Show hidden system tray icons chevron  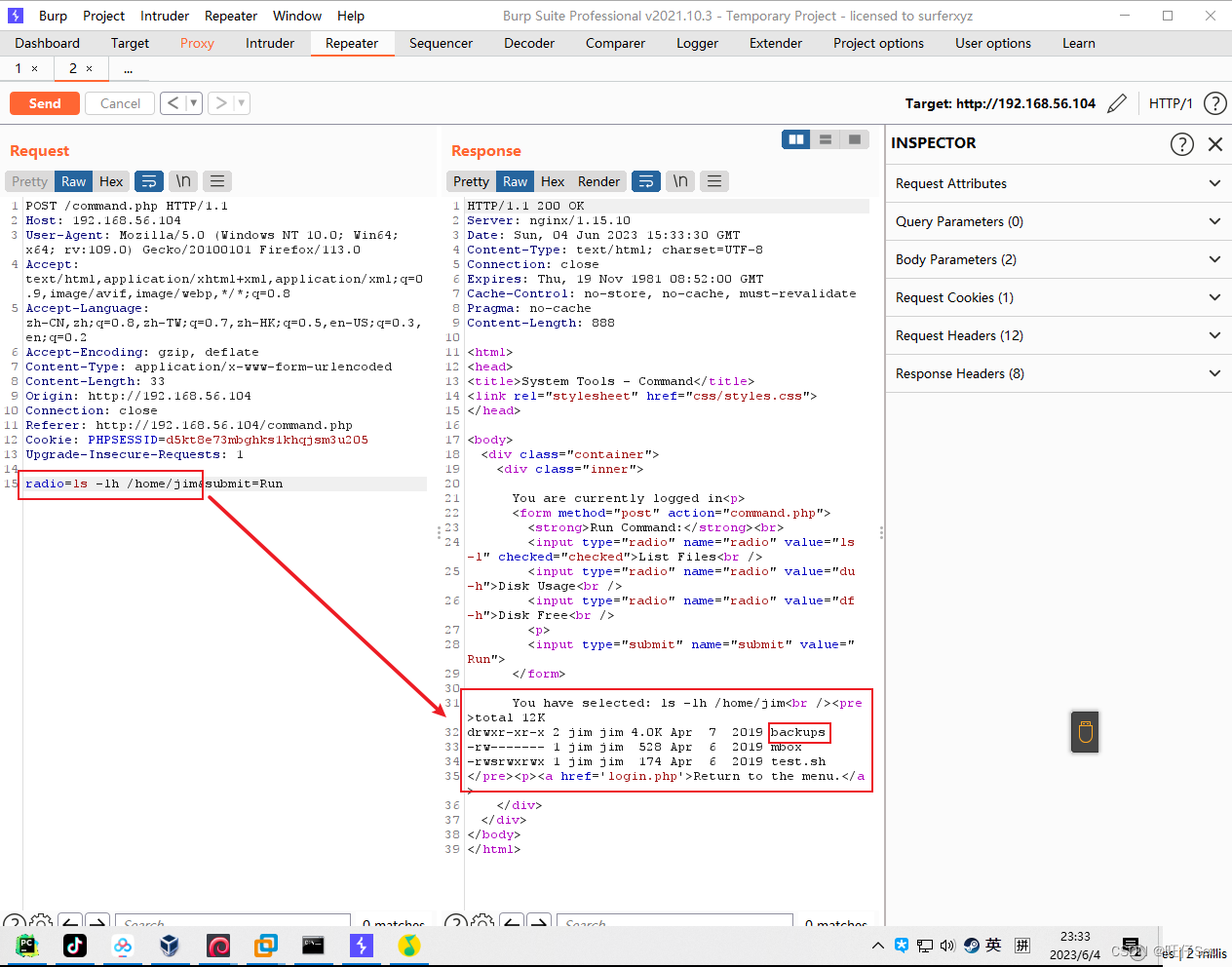(x=878, y=945)
